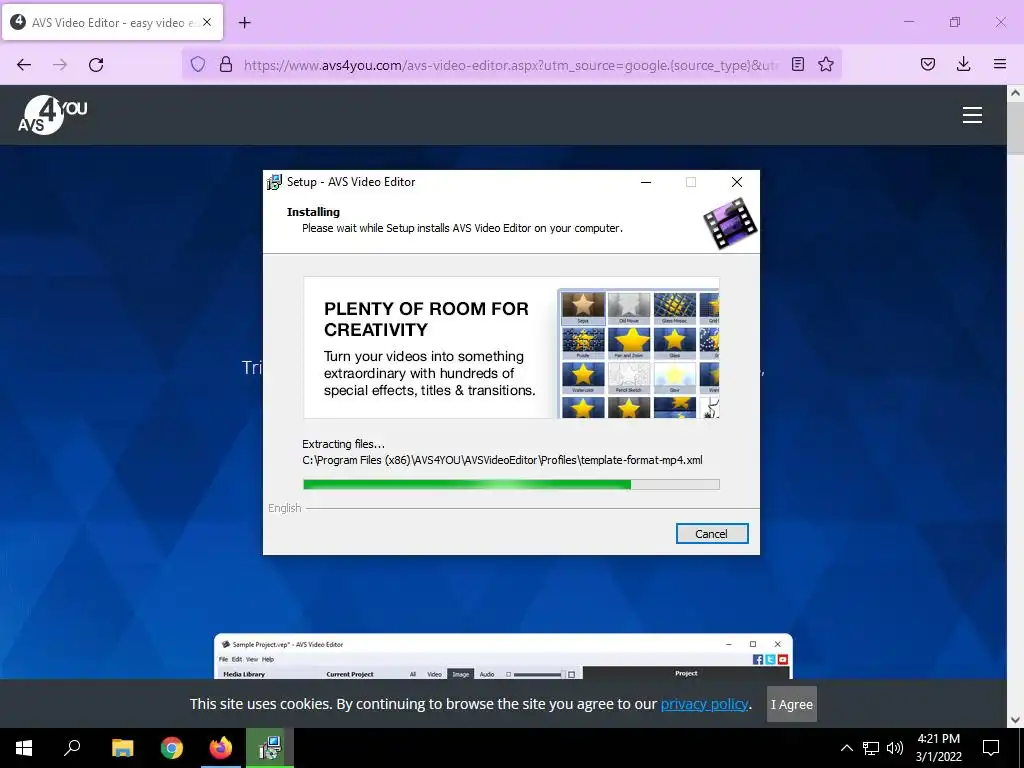Switch to Firefox in the taskbar
This screenshot has width=1024, height=768.
coord(221,748)
